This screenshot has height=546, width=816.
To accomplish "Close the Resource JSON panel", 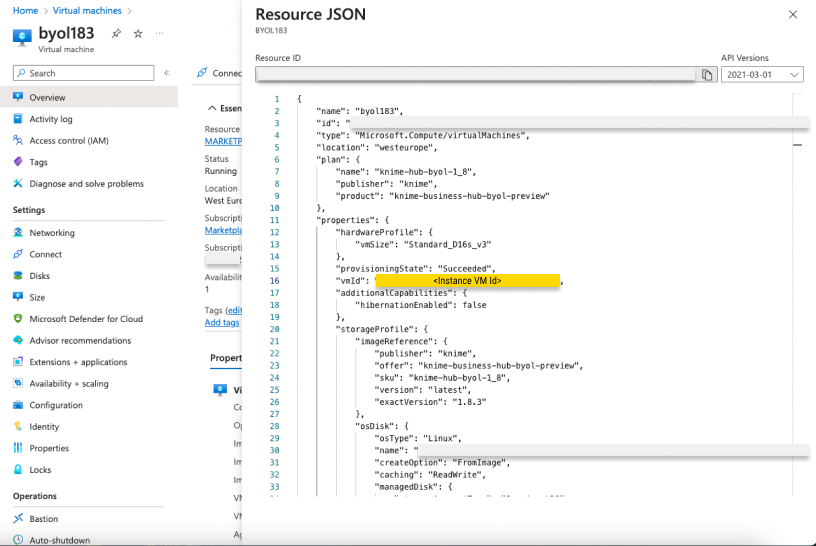I will click(x=793, y=15).
